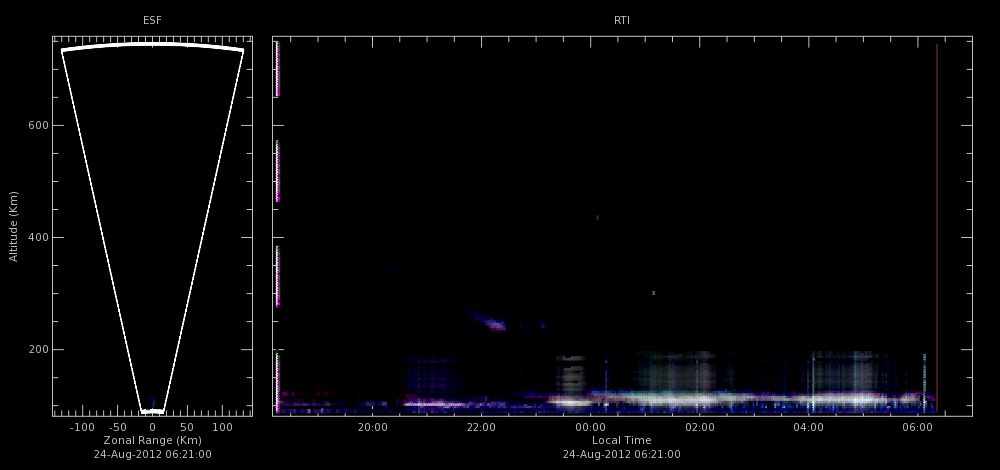Click the 100 zonal range tick label

[x=222, y=427]
